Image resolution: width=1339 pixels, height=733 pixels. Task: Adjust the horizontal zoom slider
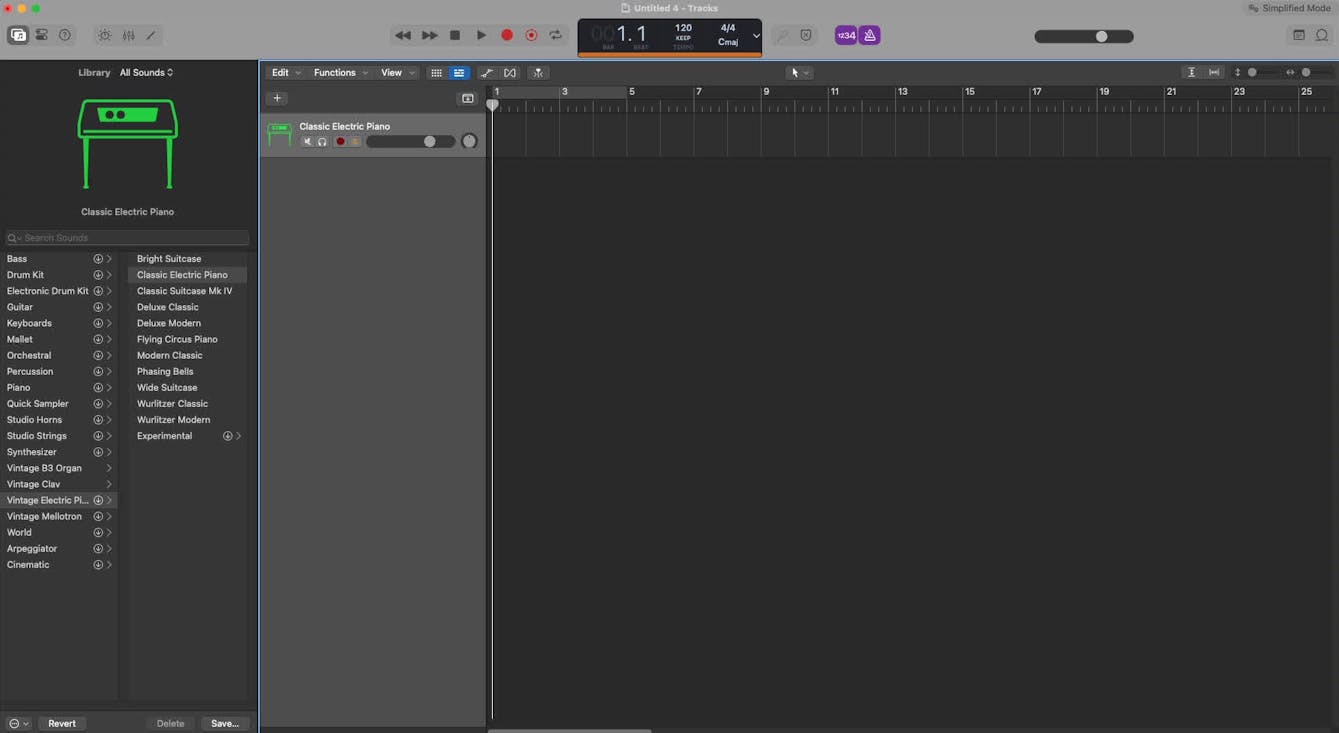pyautogui.click(x=1310, y=73)
